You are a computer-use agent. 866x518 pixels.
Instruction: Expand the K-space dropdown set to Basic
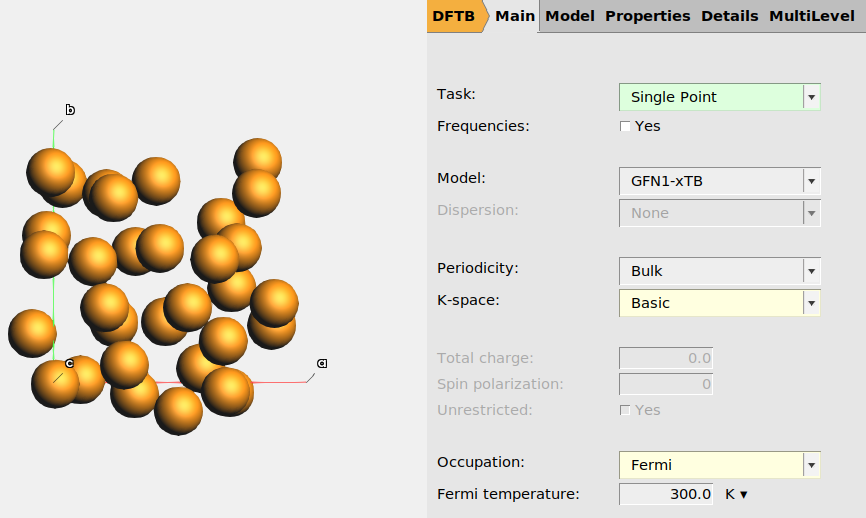tap(711, 303)
